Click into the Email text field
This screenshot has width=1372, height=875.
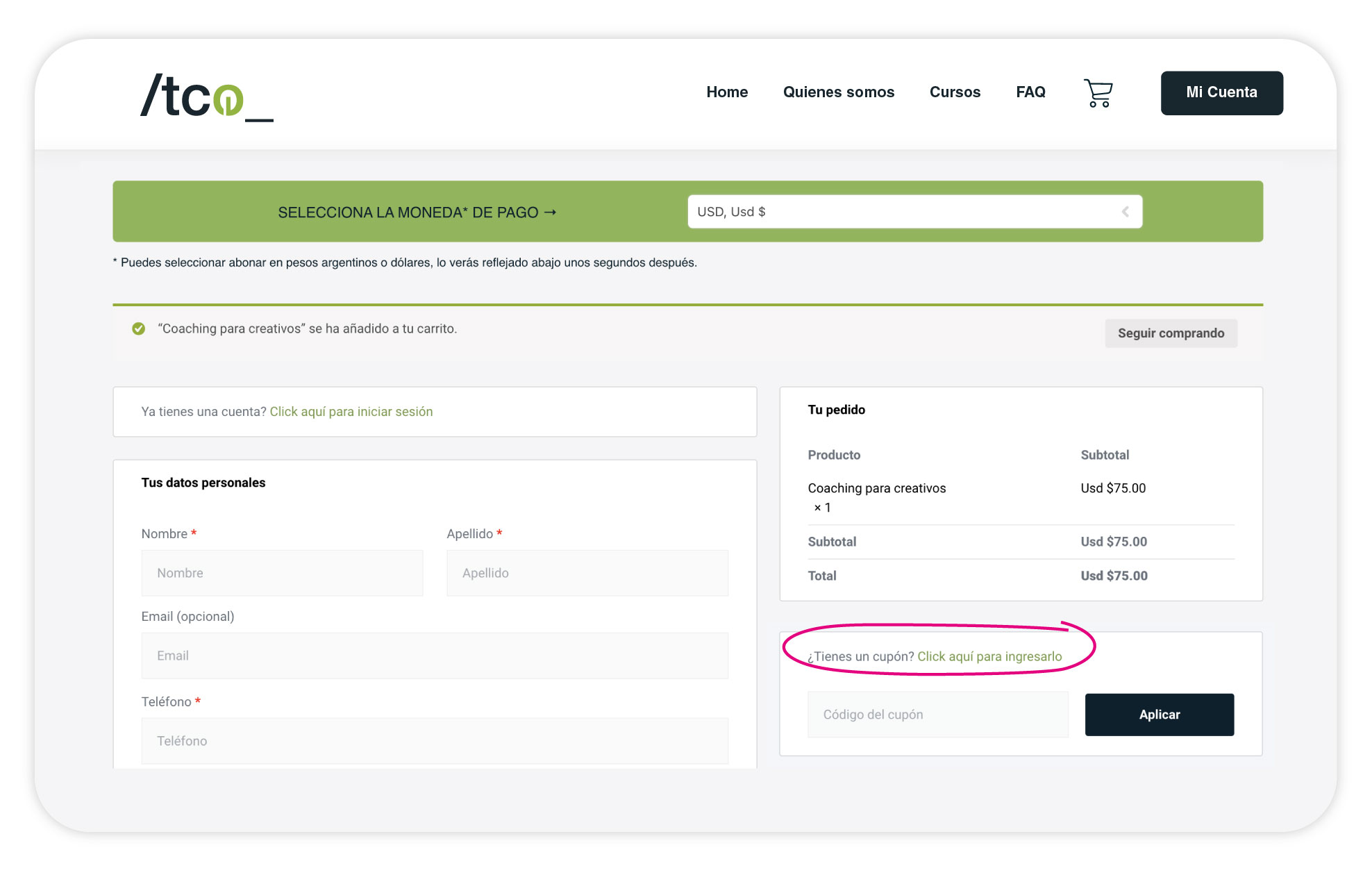435,656
